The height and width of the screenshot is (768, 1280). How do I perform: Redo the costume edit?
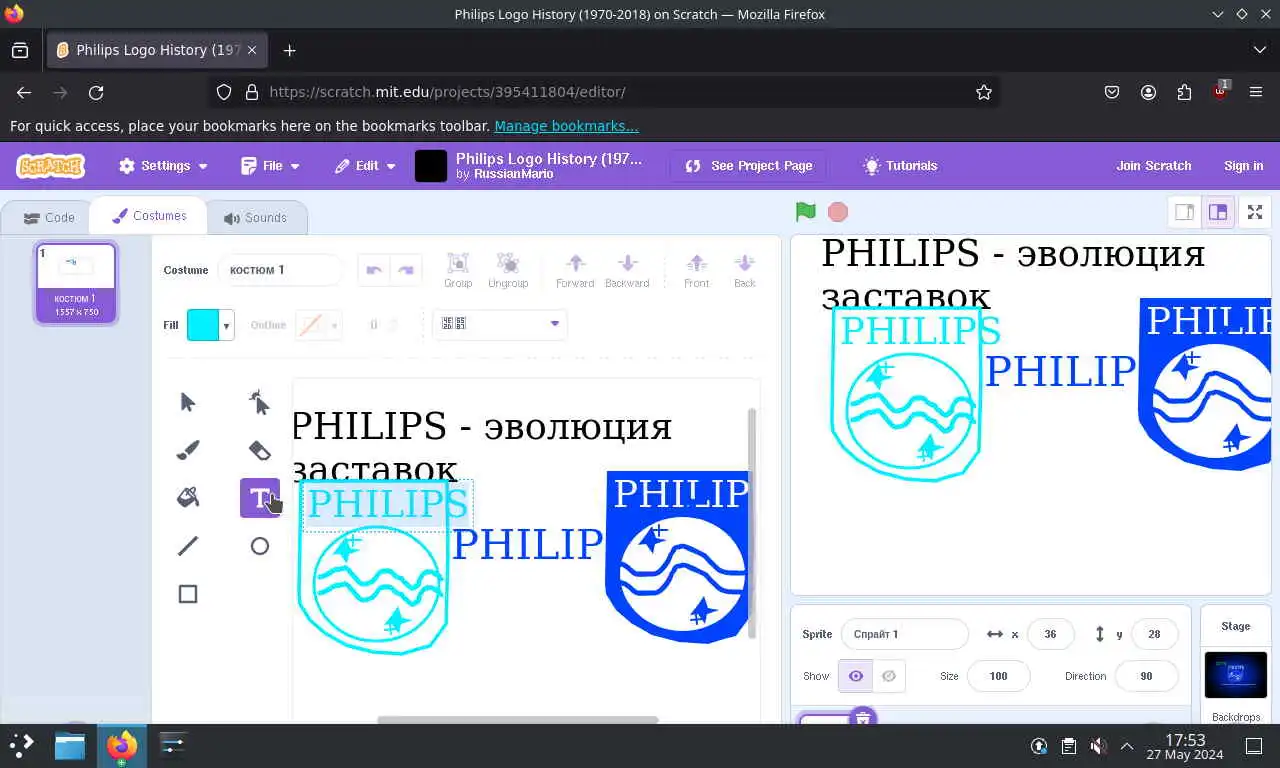pyautogui.click(x=406, y=270)
